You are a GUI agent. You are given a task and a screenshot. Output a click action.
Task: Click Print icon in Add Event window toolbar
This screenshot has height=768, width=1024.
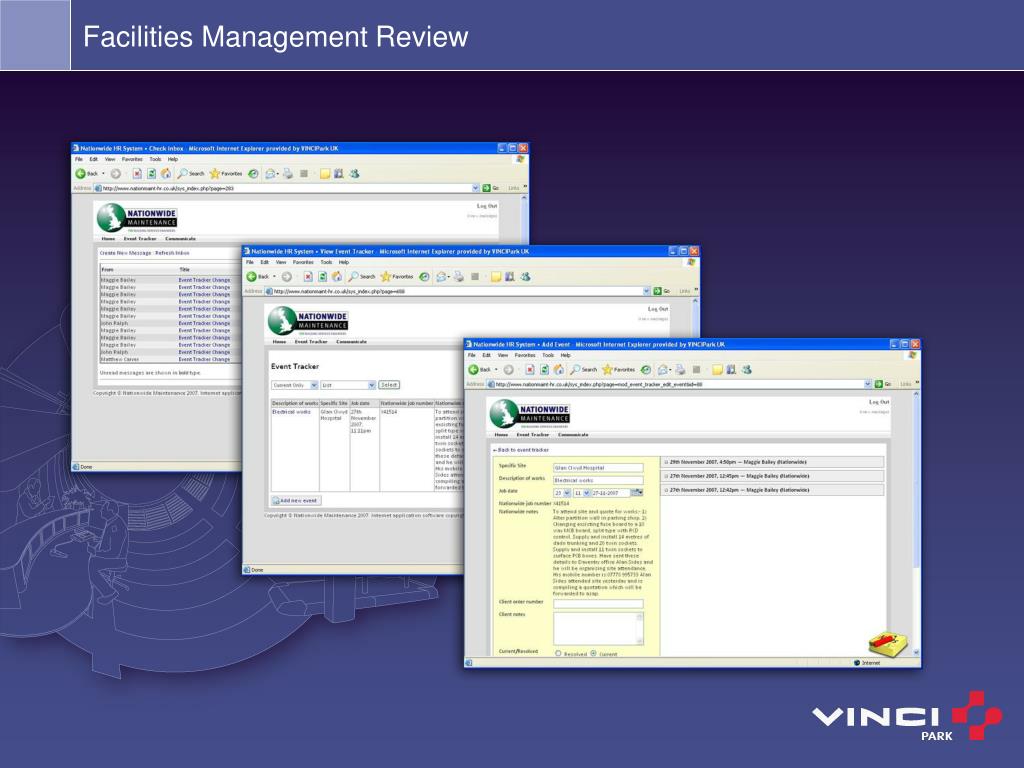(680, 370)
